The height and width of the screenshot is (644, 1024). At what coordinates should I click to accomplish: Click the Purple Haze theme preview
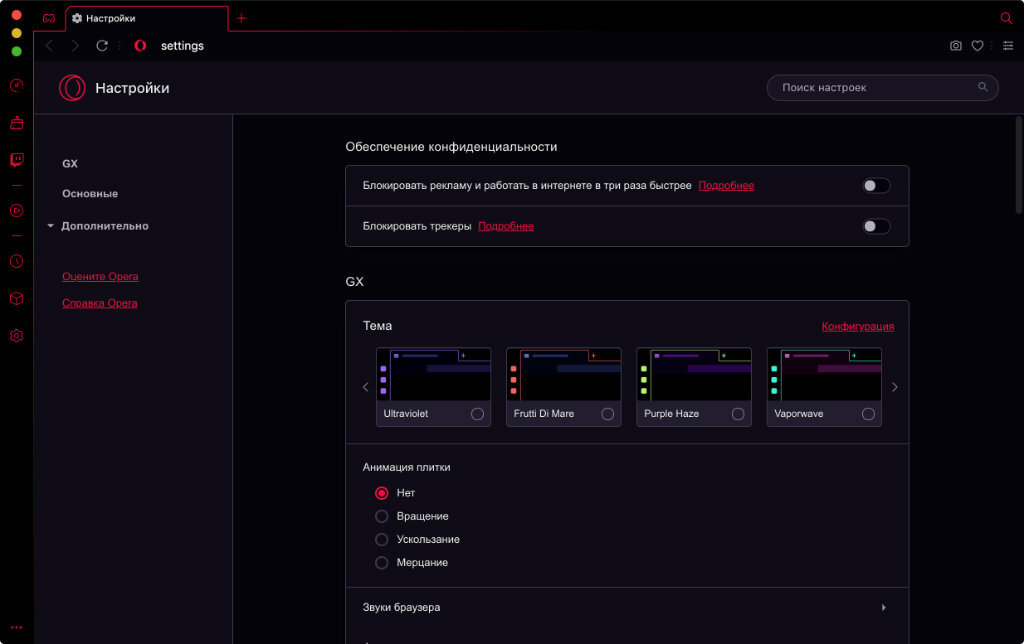click(x=694, y=374)
